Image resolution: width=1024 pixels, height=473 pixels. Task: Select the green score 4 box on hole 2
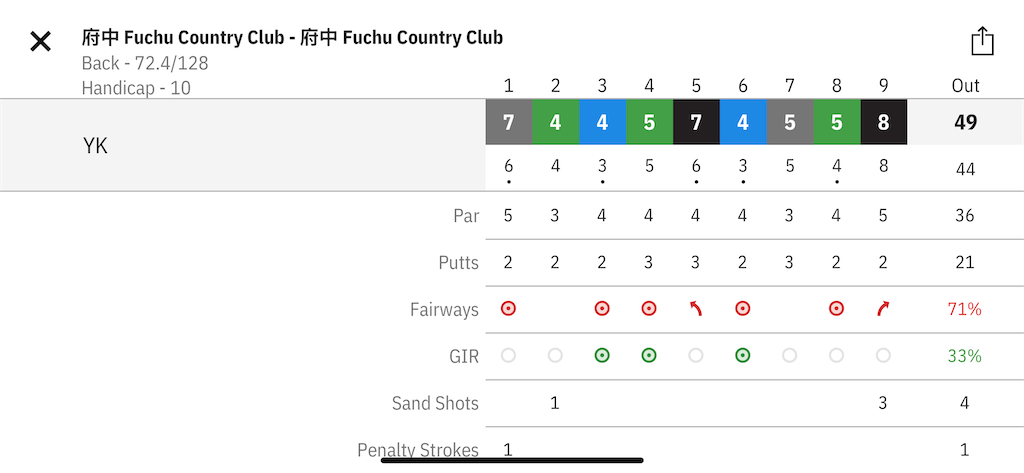(x=556, y=122)
